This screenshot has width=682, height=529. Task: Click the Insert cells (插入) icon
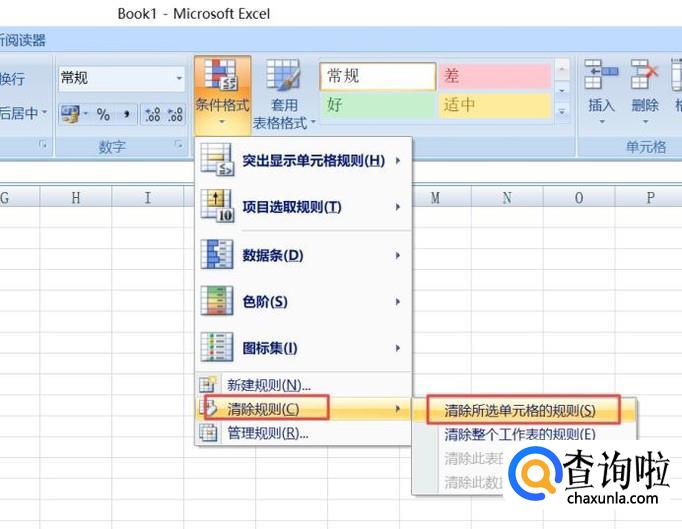click(x=601, y=75)
